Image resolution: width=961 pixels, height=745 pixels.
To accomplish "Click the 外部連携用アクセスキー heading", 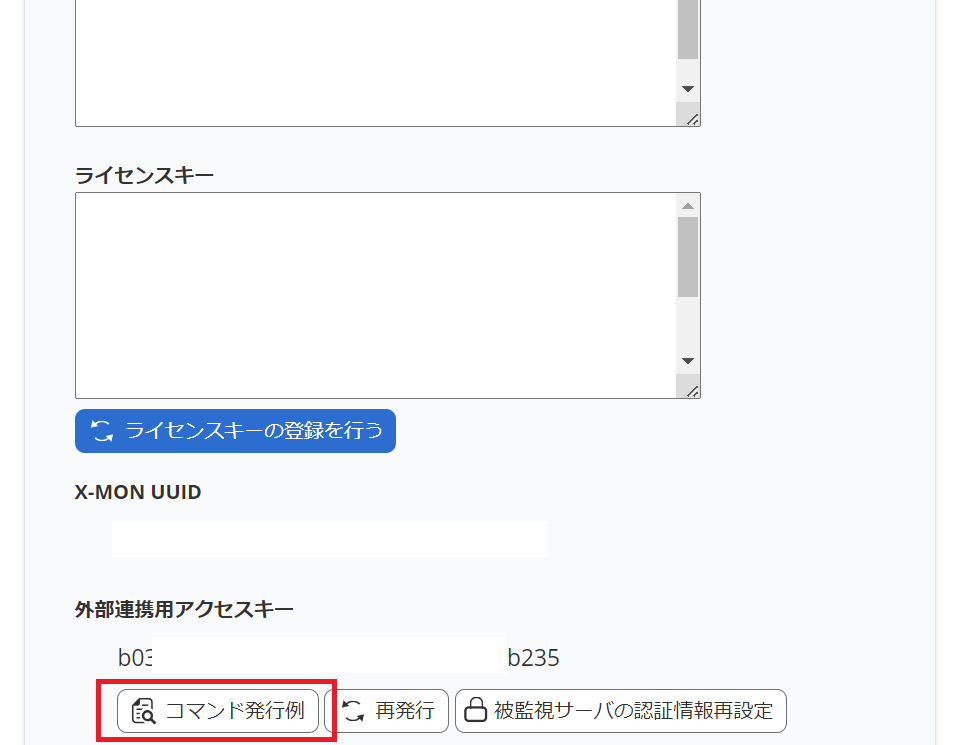I will coord(184,608).
